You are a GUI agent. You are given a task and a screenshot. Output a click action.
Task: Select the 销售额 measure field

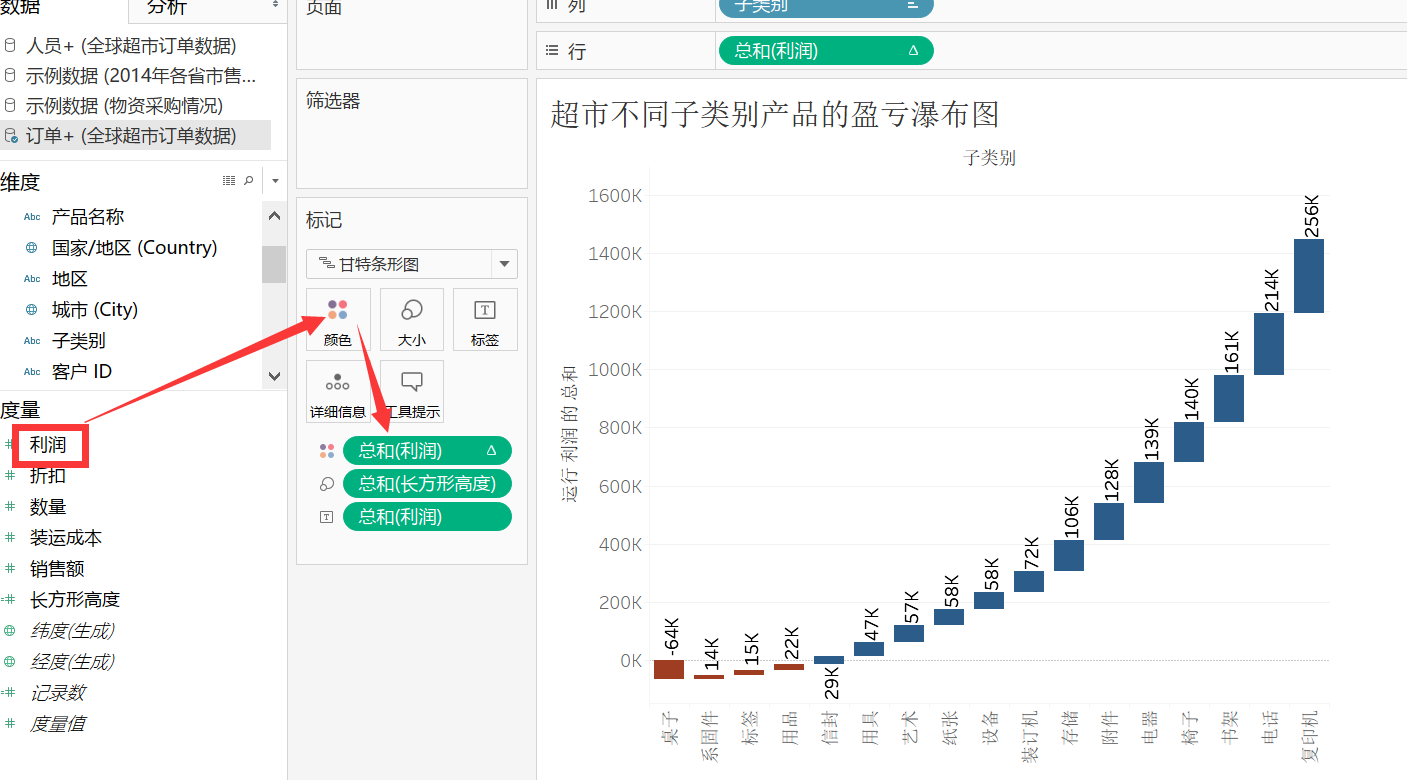(57, 569)
